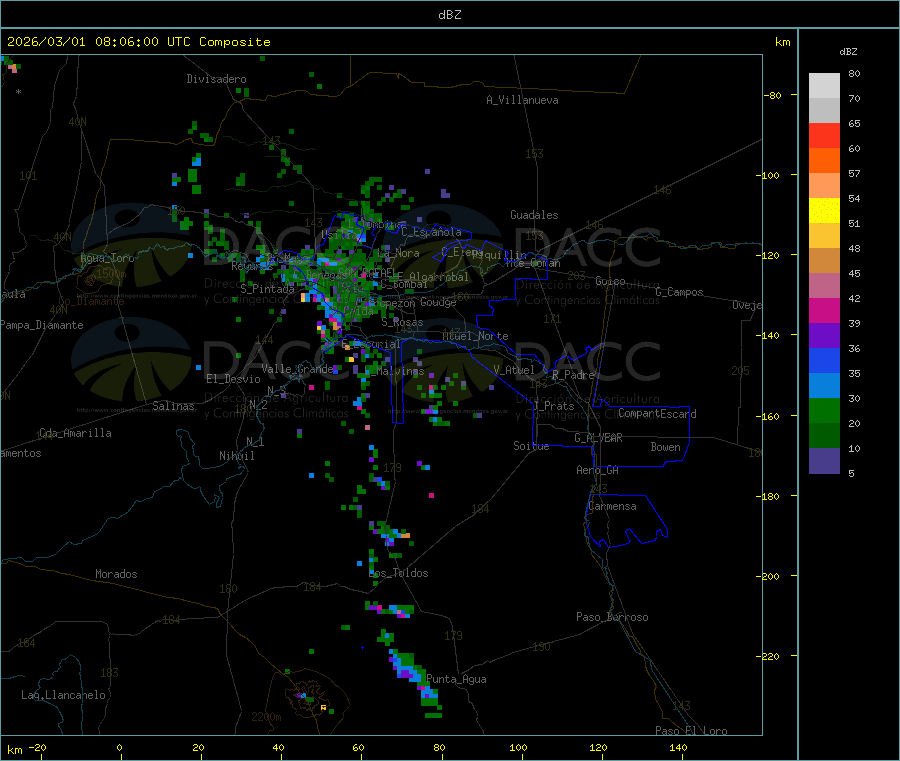Viewport: 900px width, 761px height.
Task: Click the Atuel_Norte map label
Action: (475, 336)
